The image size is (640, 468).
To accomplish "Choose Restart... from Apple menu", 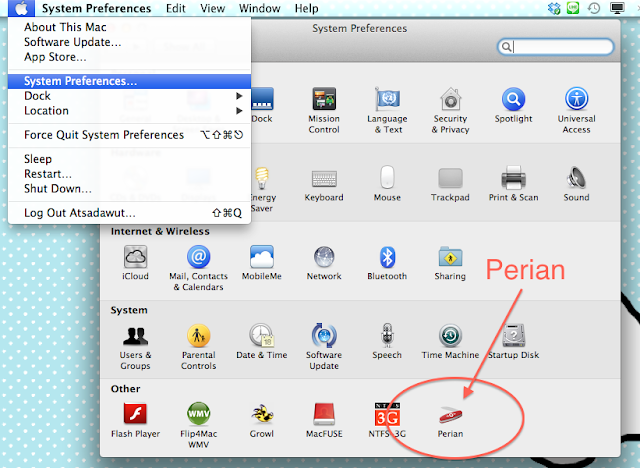I will (129, 174).
